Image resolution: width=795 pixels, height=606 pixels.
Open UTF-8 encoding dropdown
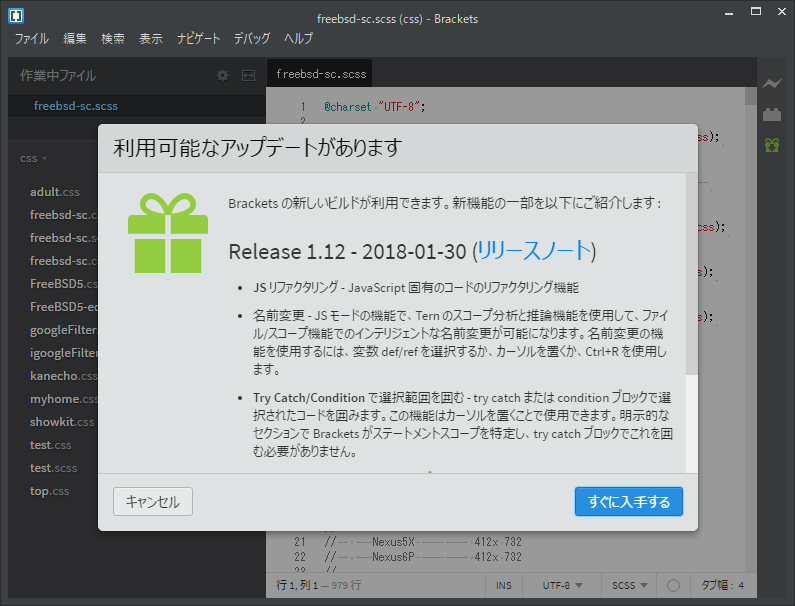[x=562, y=585]
